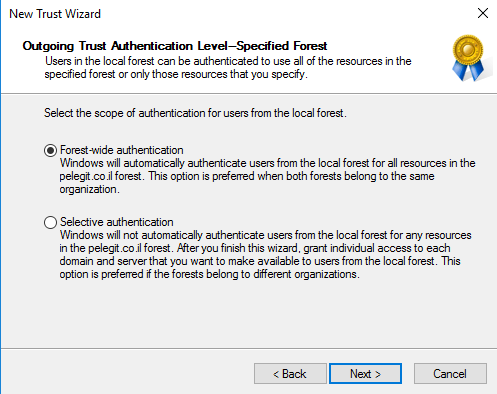This screenshot has width=497, height=394.
Task: Cancel the New Trust Wizard
Action: point(450,374)
